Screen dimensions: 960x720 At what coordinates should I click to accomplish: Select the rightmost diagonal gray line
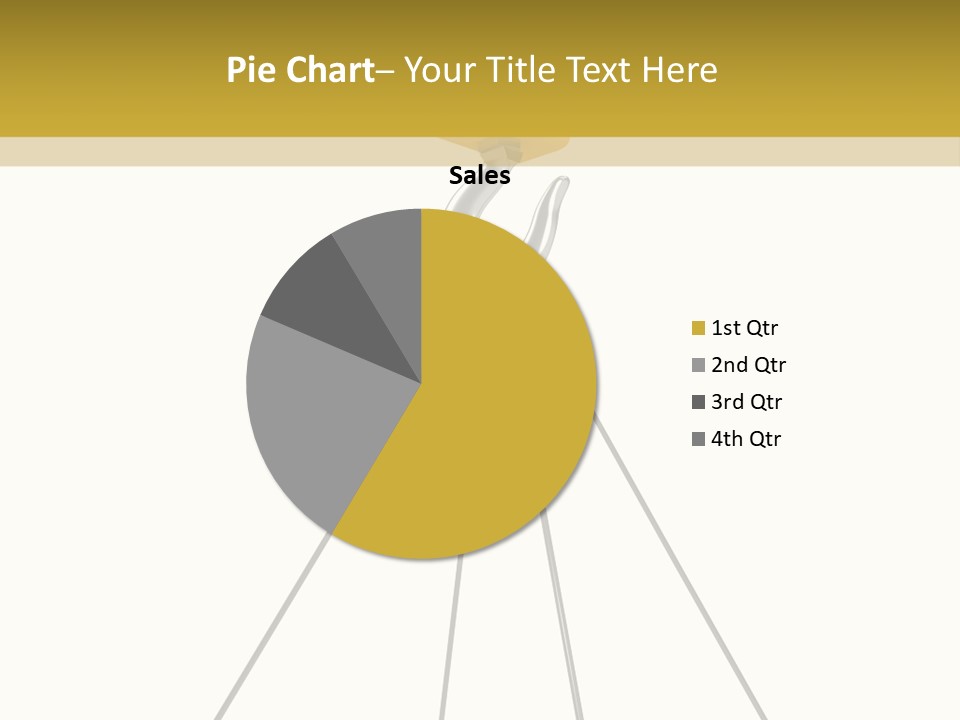[x=681, y=566]
